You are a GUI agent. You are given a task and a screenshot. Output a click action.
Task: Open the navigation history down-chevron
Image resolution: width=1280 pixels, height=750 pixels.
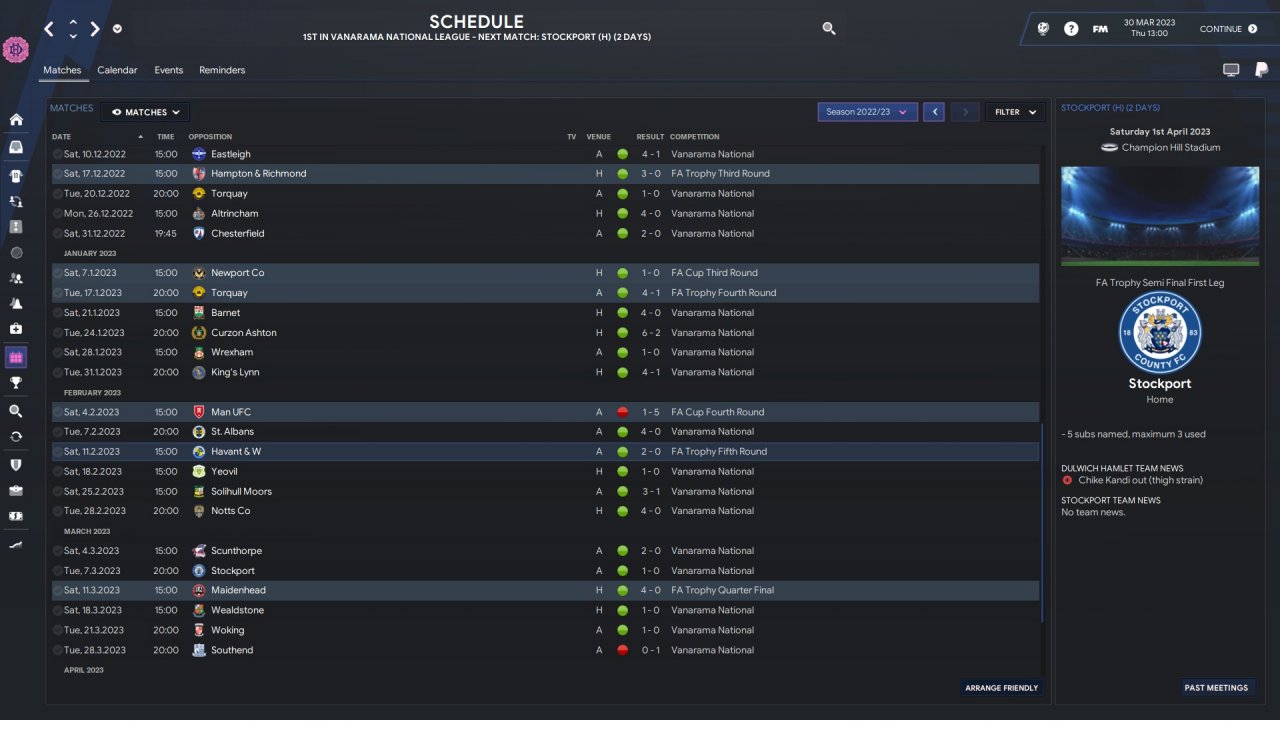pyautogui.click(x=117, y=29)
